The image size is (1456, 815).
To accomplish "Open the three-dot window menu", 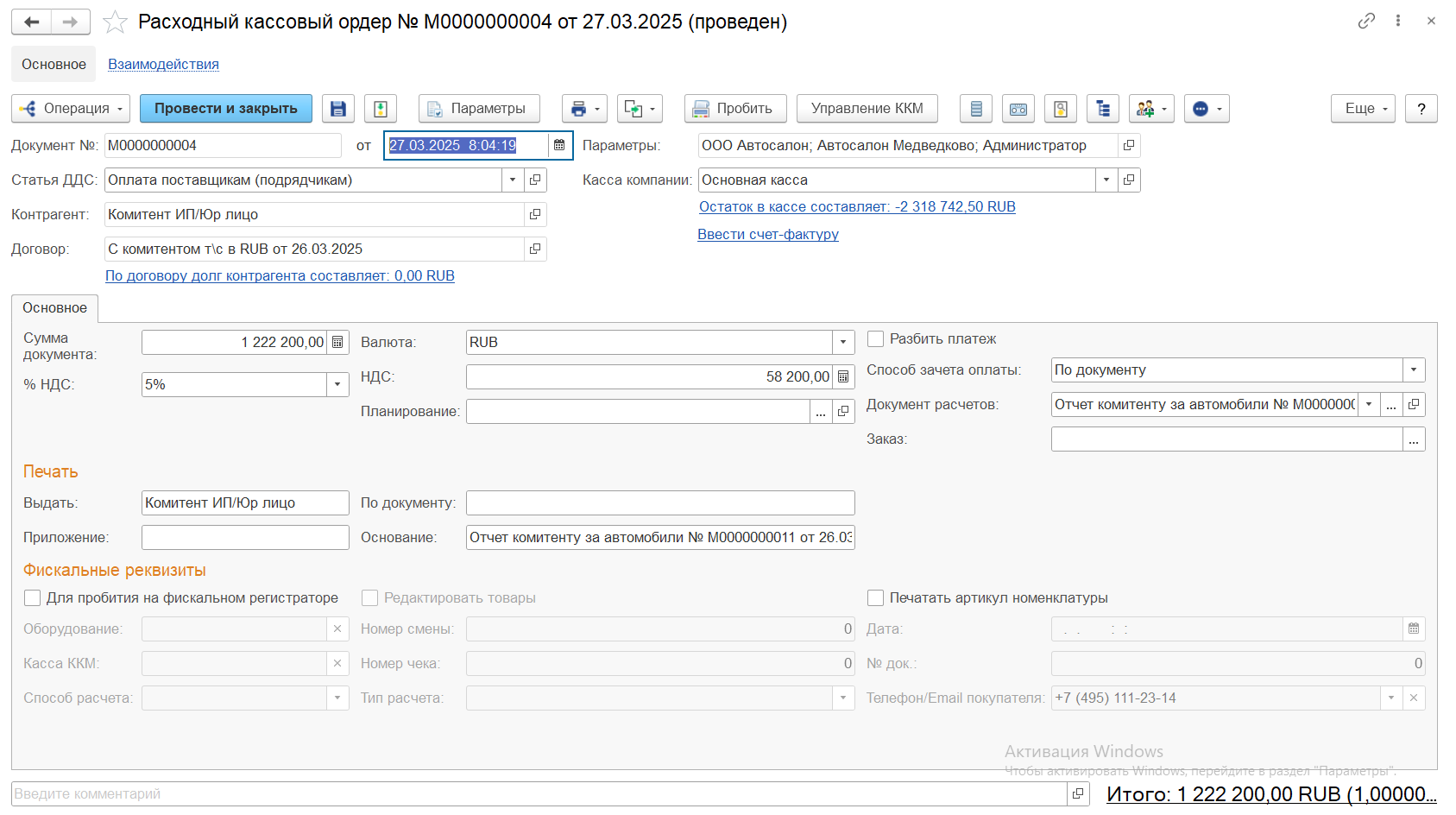I will click(x=1398, y=21).
